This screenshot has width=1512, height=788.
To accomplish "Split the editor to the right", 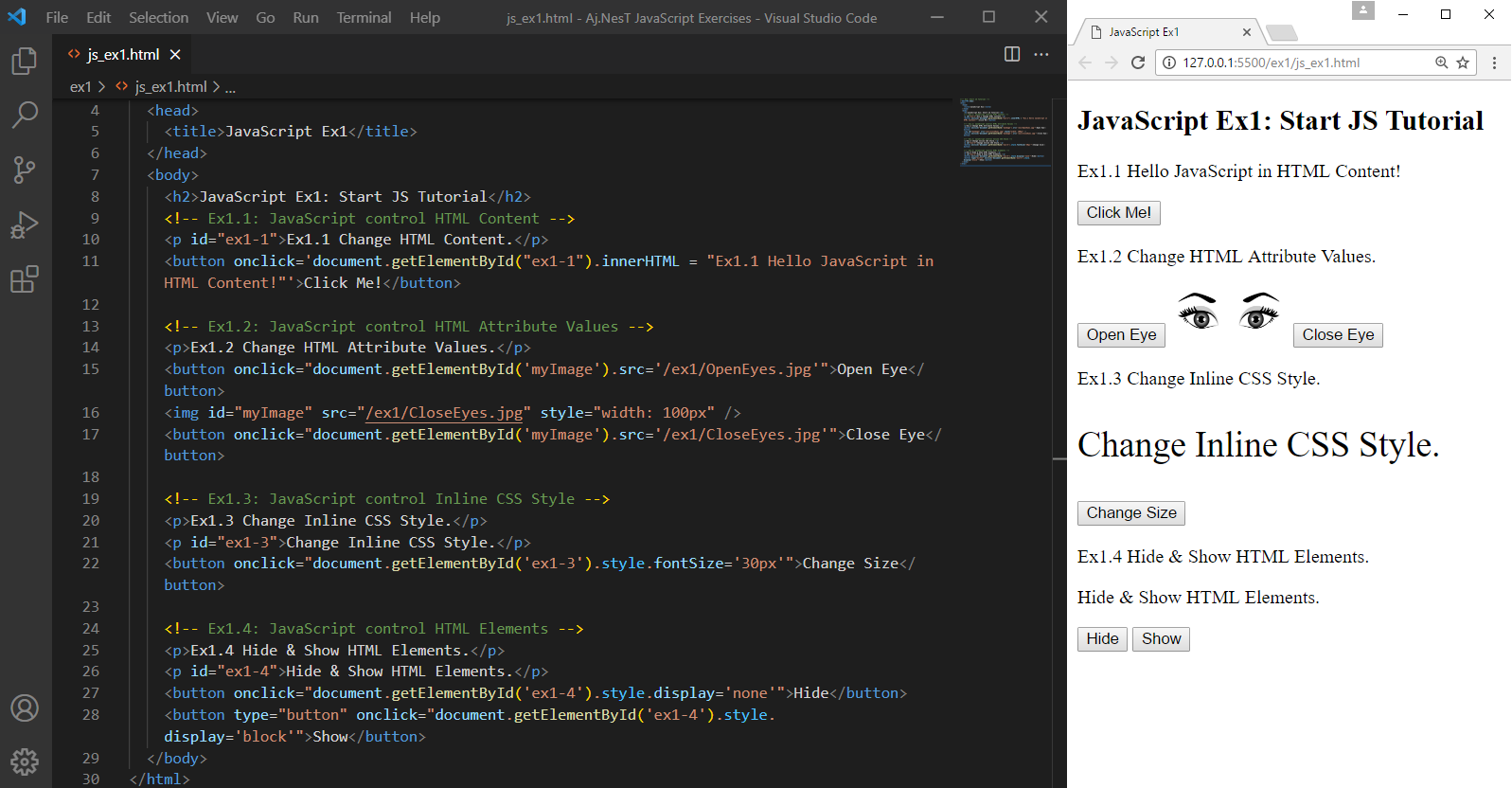I will pyautogui.click(x=1012, y=54).
